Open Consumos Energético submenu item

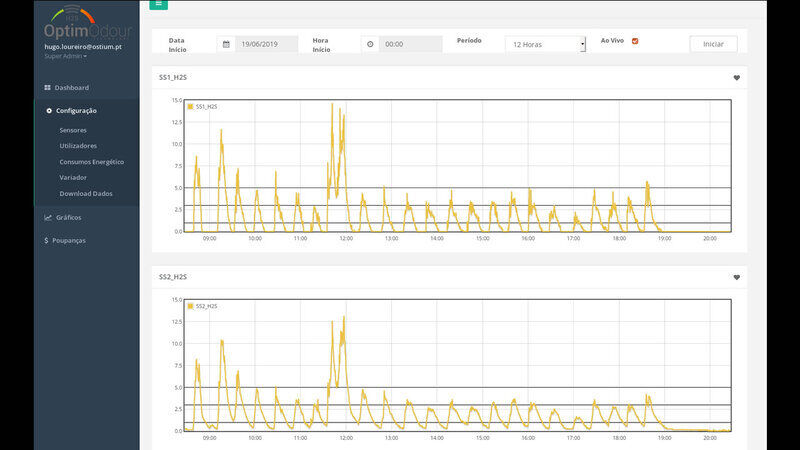[x=92, y=162]
